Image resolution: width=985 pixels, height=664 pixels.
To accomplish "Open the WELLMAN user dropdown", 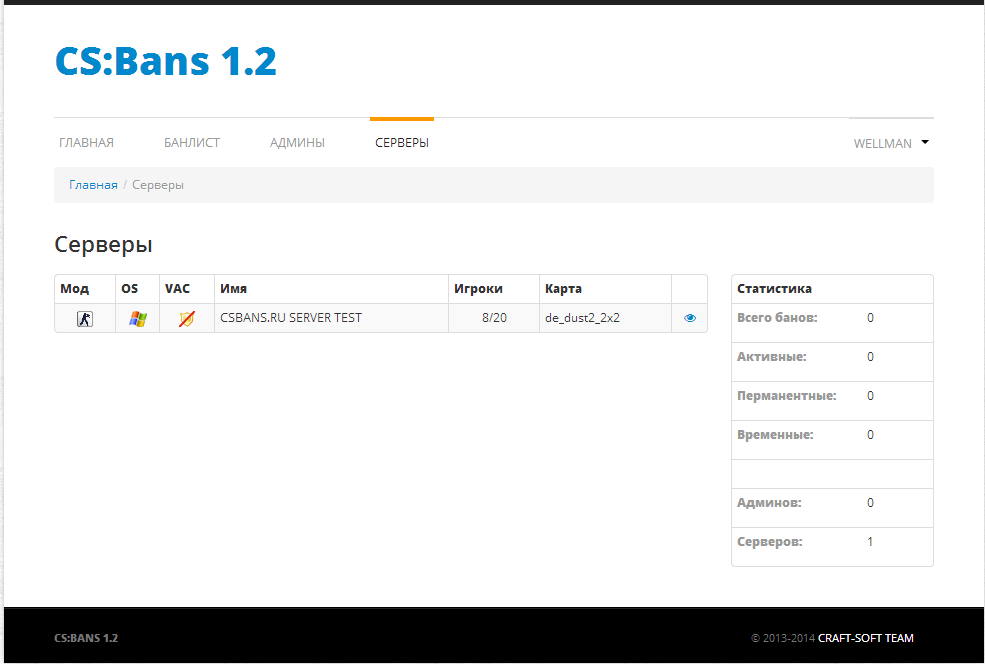I will point(891,143).
